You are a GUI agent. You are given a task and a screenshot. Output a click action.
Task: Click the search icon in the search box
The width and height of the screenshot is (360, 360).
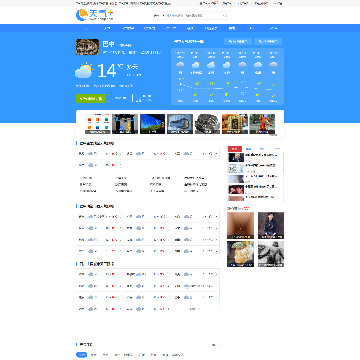[225, 15]
